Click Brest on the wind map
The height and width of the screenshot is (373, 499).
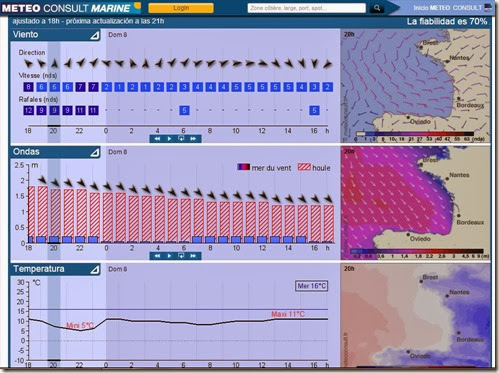pyautogui.click(x=430, y=43)
